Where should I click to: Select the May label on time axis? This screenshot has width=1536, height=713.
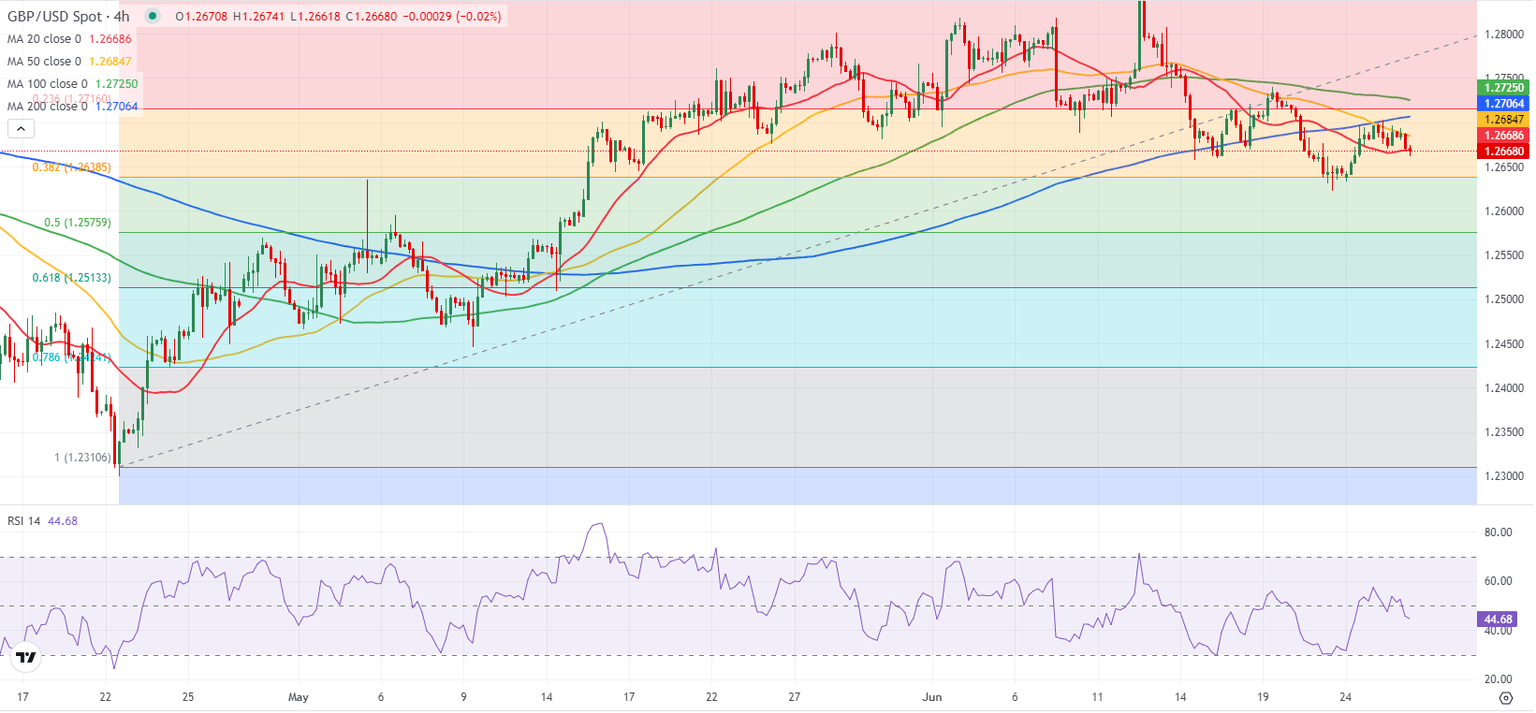click(297, 697)
